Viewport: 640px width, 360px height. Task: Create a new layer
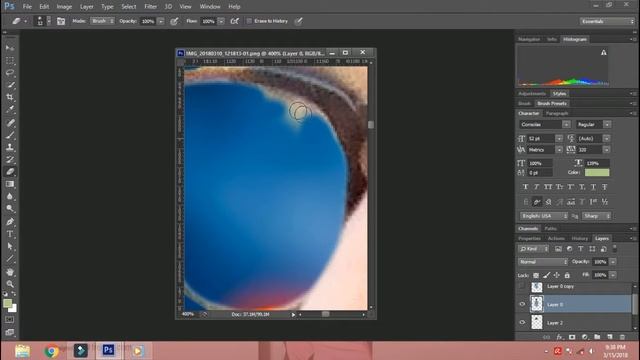tap(610, 337)
